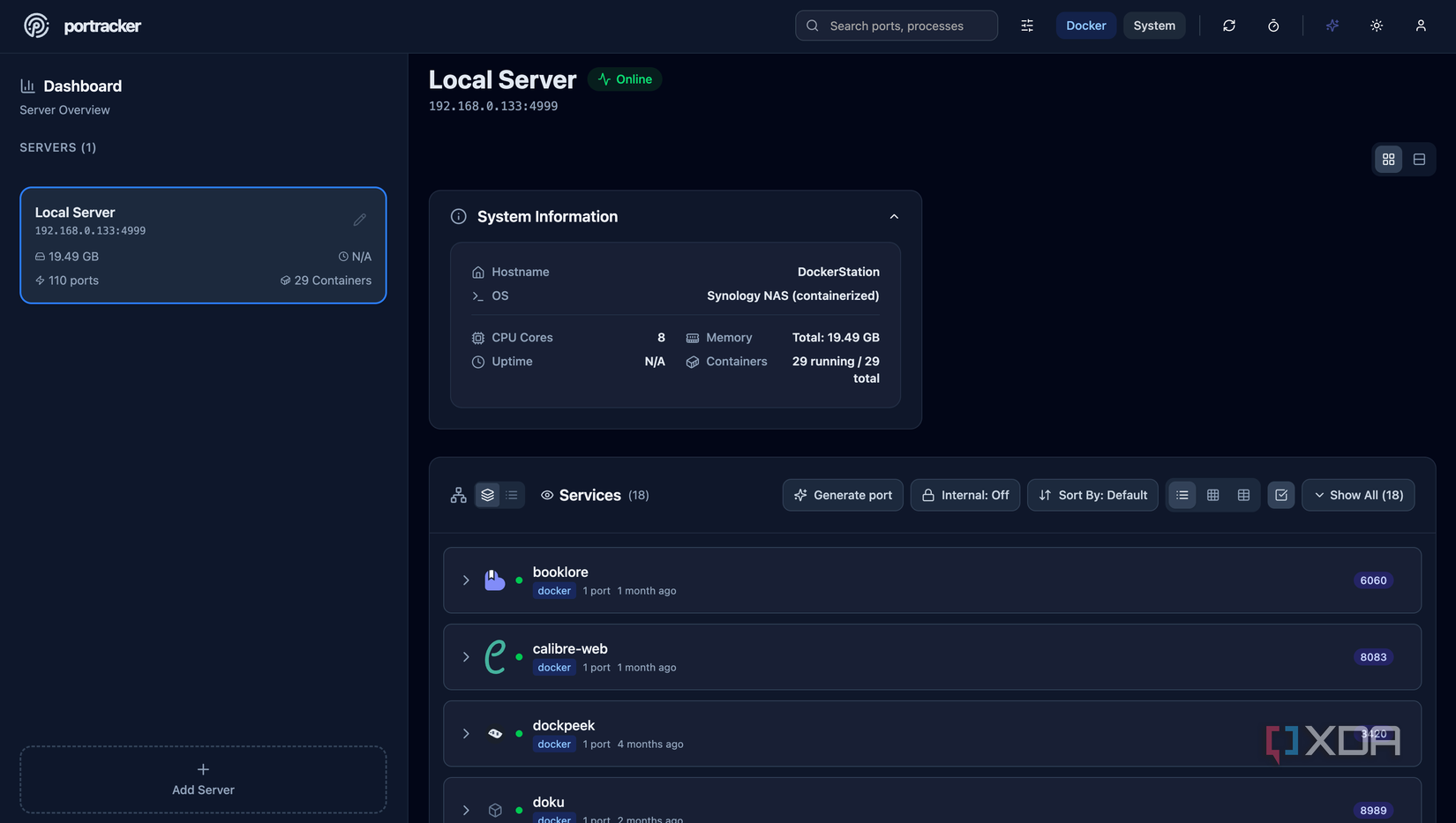Select the Local Server card in sidebar
Image resolution: width=1456 pixels, height=823 pixels.
point(203,245)
